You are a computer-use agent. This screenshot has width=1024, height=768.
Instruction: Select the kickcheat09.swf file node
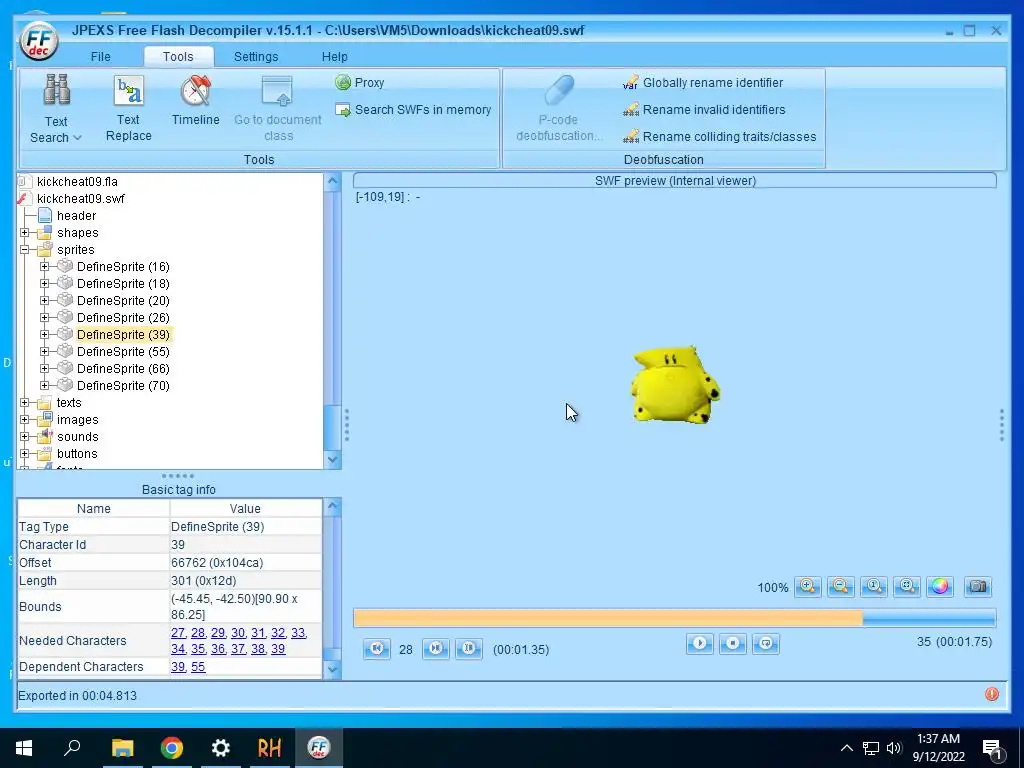coord(80,199)
